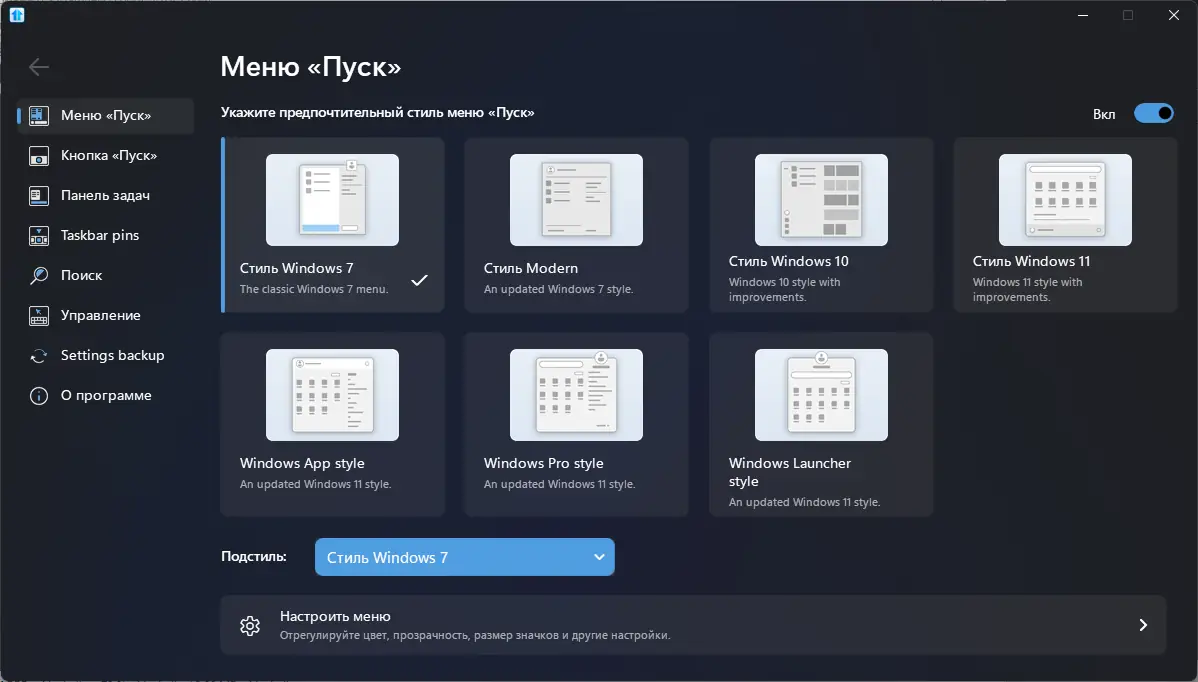Click the Settings backup sync icon
Image resolution: width=1198 pixels, height=682 pixels.
coord(39,356)
